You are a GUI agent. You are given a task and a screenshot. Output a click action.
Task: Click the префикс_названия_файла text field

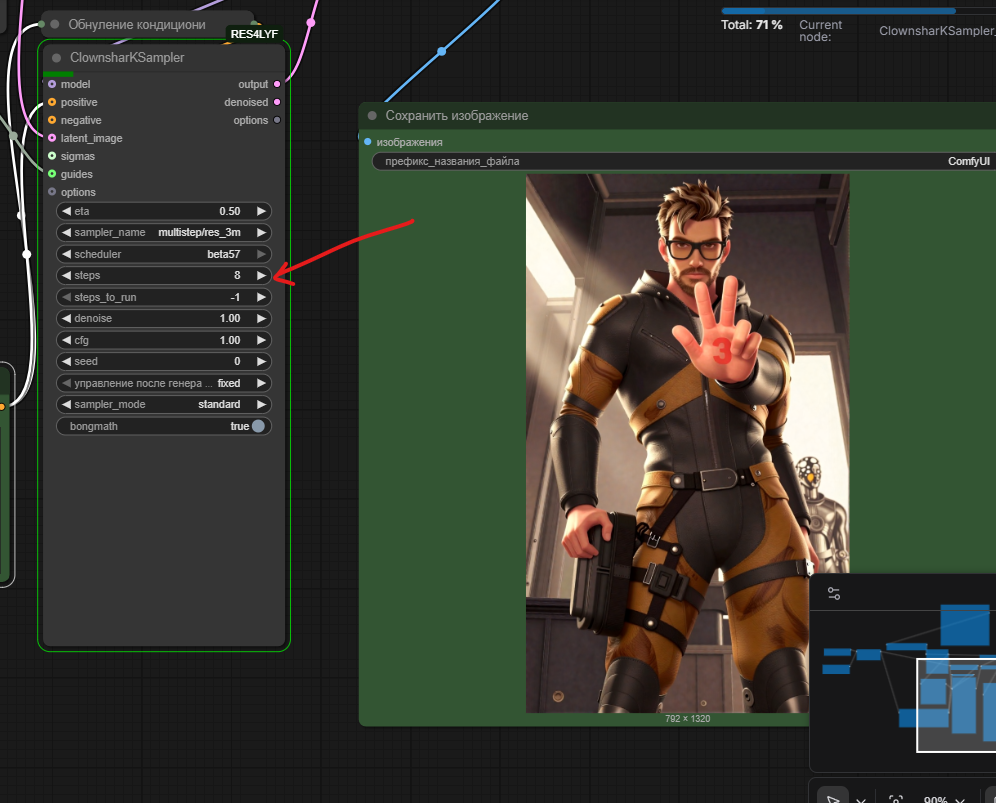coord(680,161)
